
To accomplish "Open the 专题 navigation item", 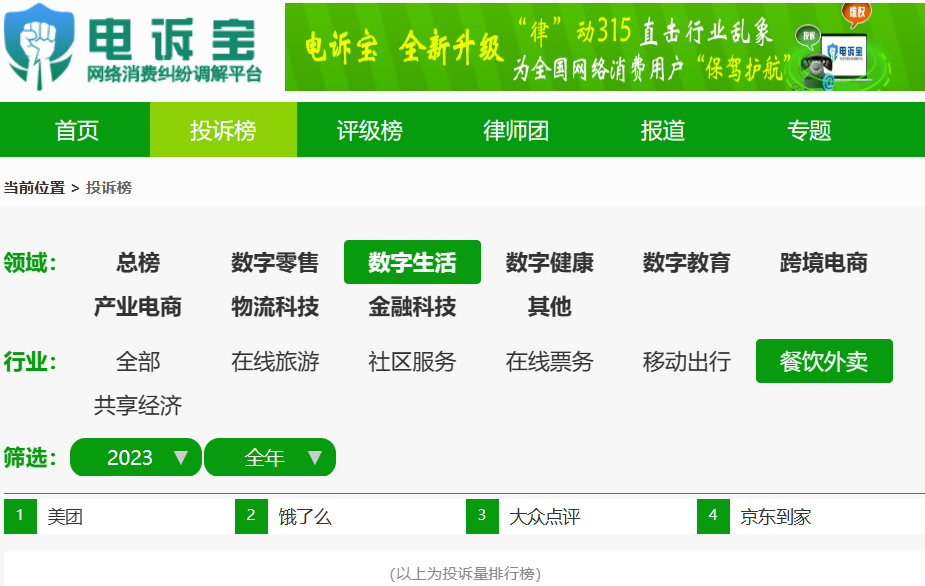I will pyautogui.click(x=809, y=130).
